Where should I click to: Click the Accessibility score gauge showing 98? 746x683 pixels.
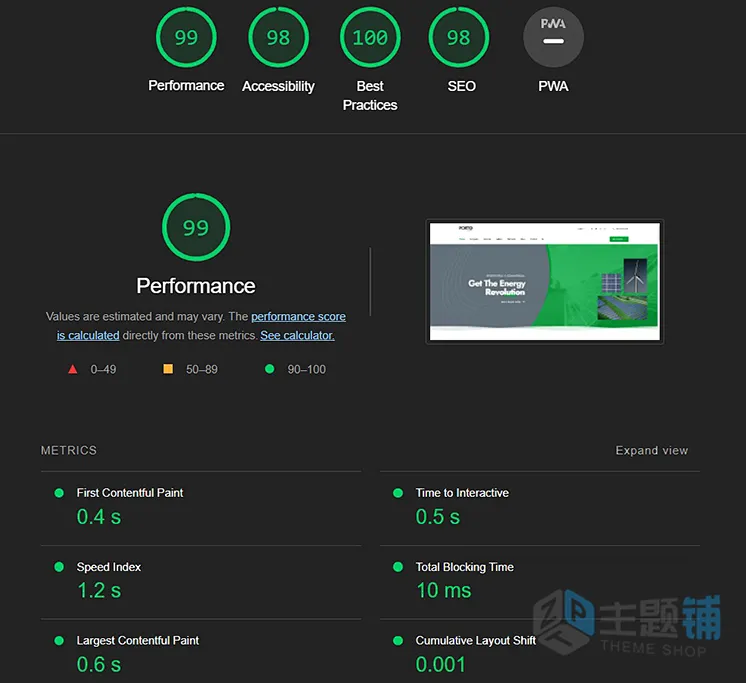(278, 37)
